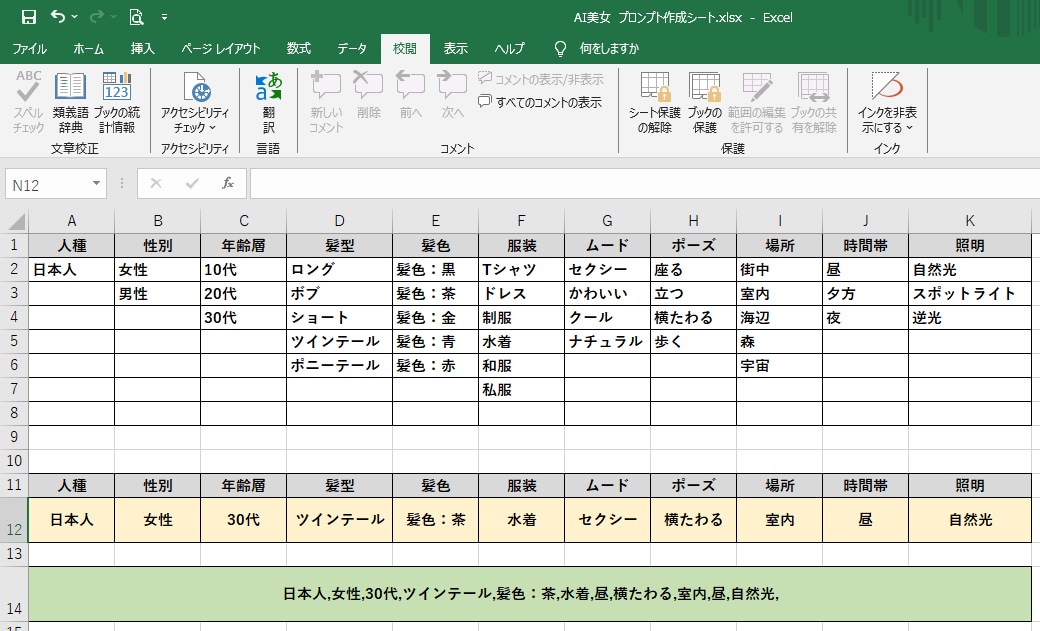Click cell 海辺
This screenshot has width=1040, height=631.
pos(779,317)
